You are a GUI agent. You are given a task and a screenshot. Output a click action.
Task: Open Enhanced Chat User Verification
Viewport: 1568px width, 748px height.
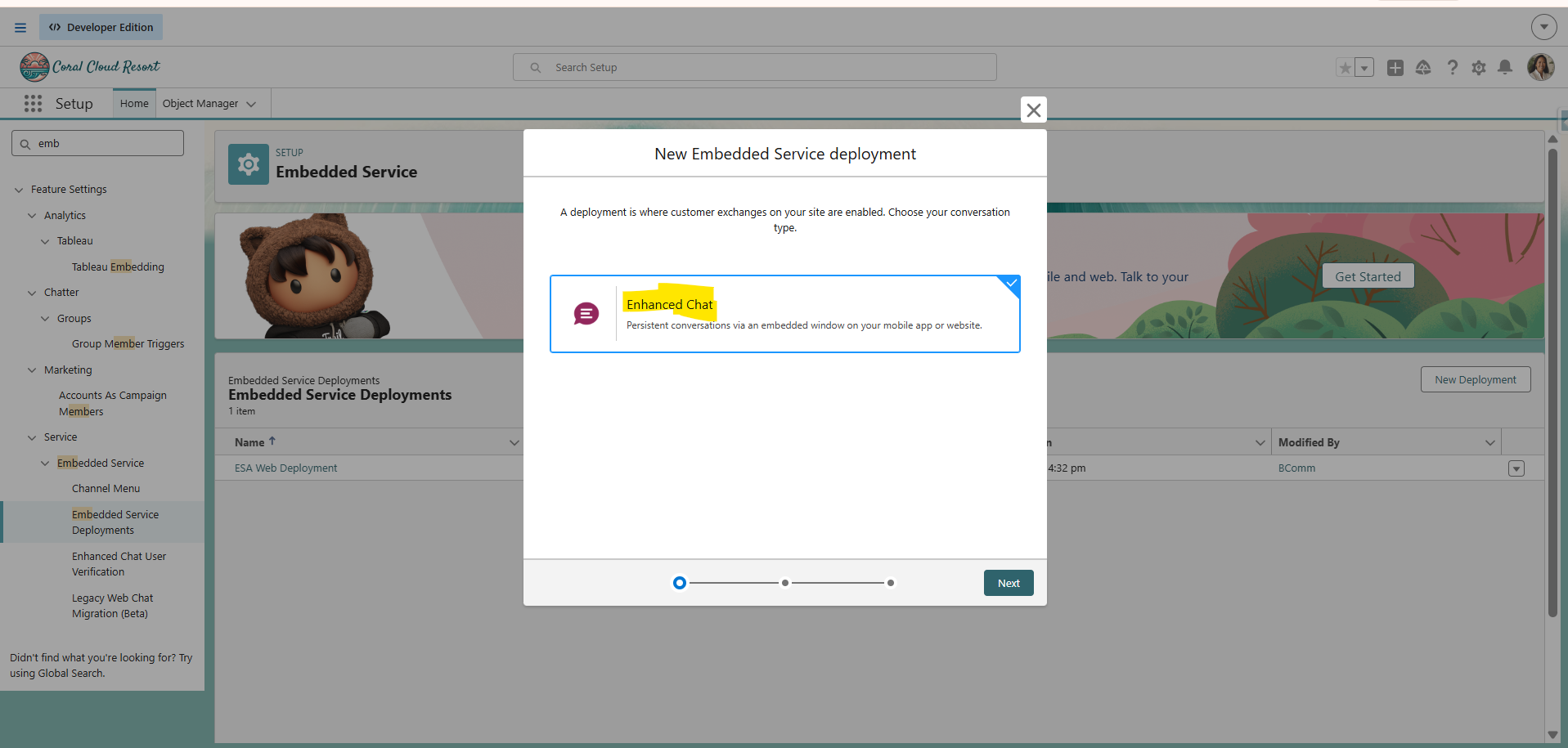click(119, 564)
